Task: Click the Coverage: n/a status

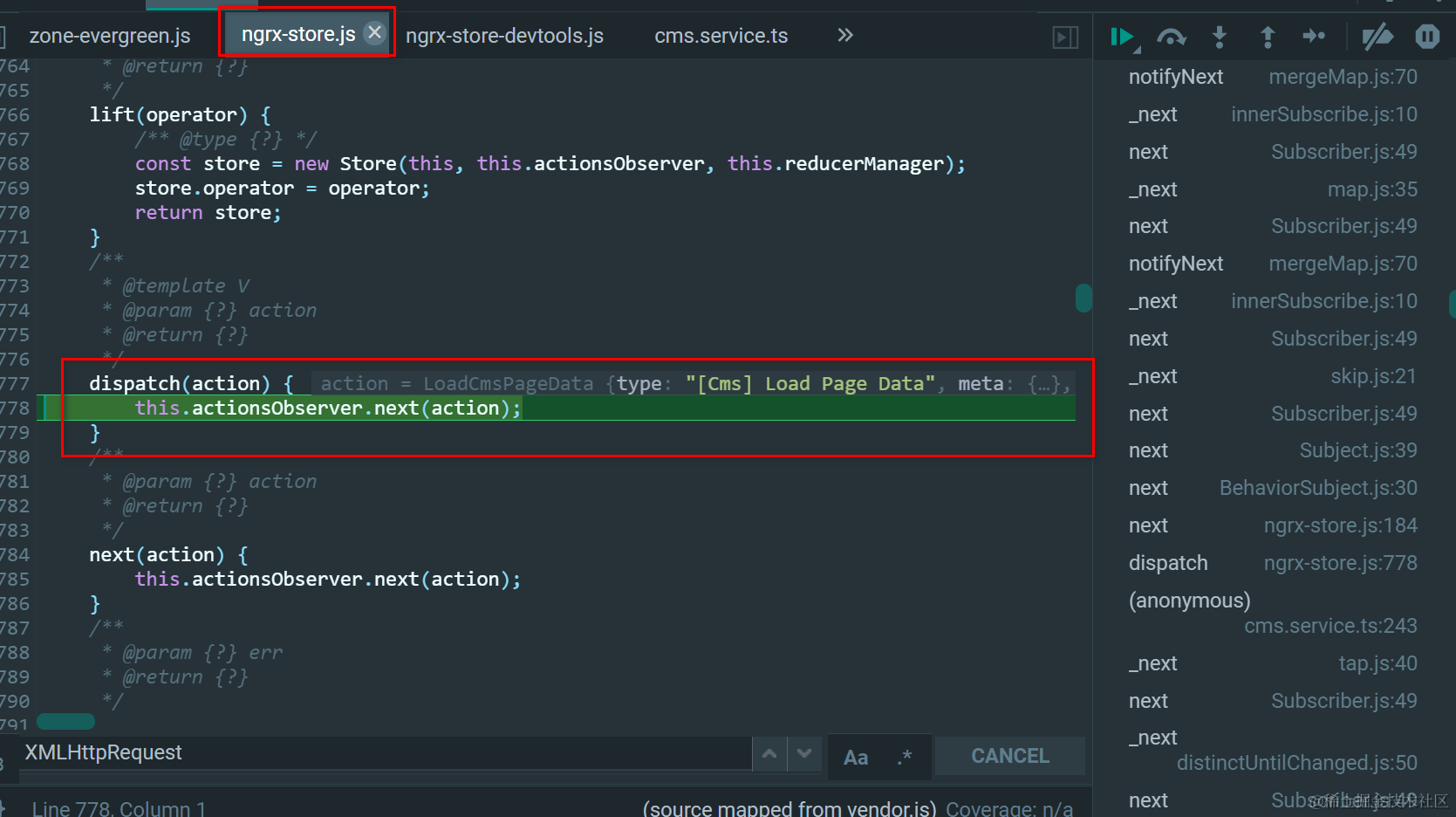Action: (1009, 808)
